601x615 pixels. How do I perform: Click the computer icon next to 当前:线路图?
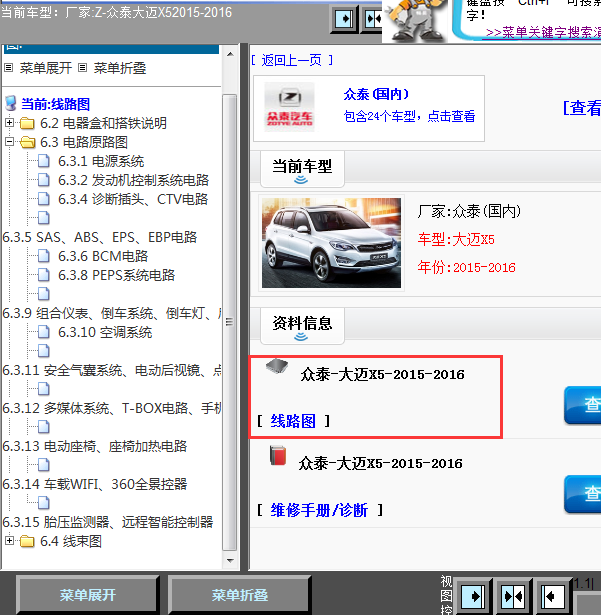(11, 104)
